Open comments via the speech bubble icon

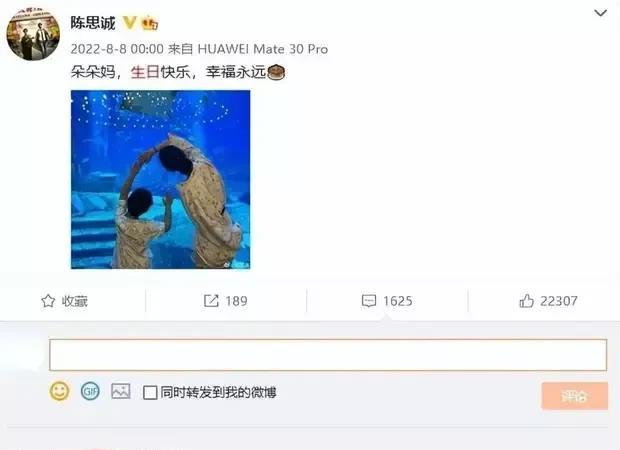(369, 301)
